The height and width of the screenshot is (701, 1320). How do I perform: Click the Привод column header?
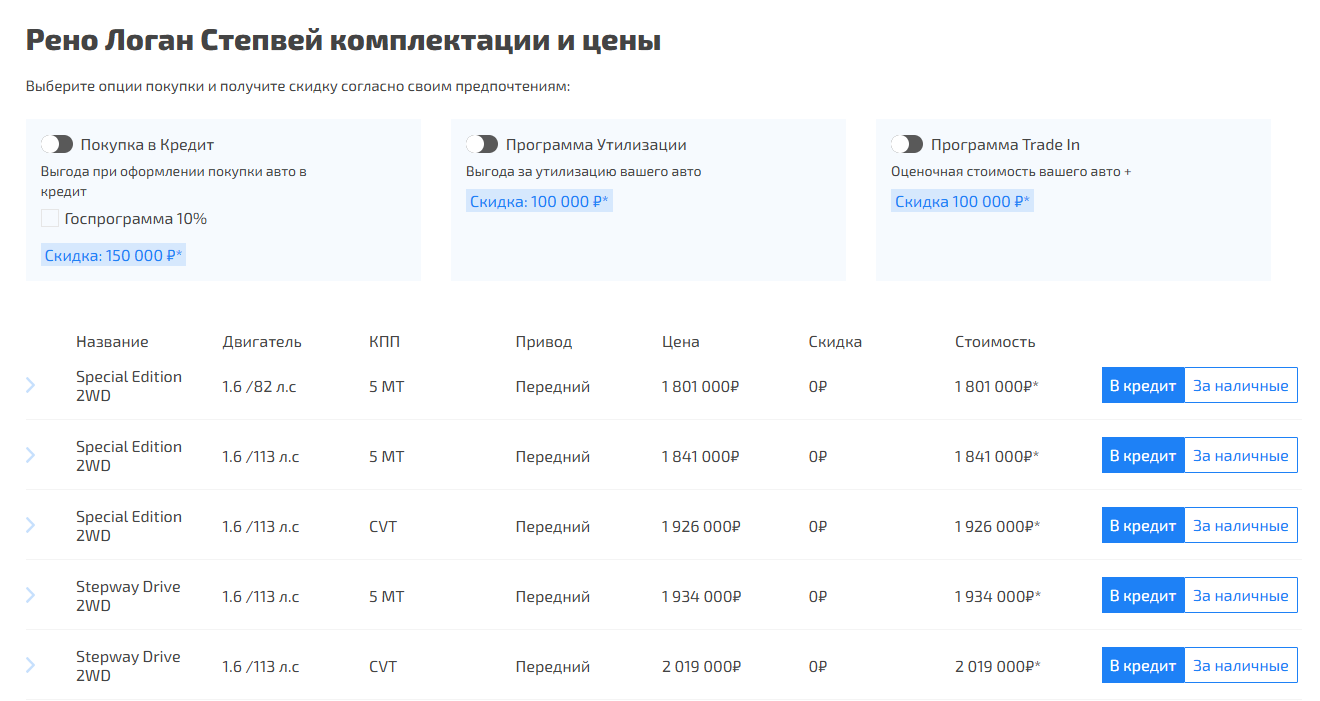click(x=544, y=342)
